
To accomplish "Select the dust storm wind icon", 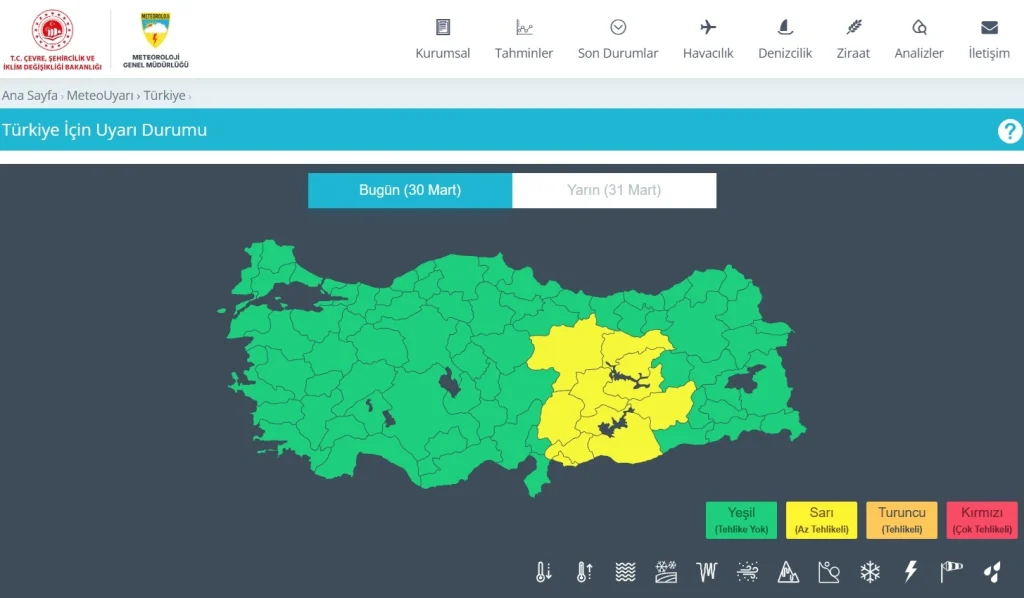I will coord(747,572).
